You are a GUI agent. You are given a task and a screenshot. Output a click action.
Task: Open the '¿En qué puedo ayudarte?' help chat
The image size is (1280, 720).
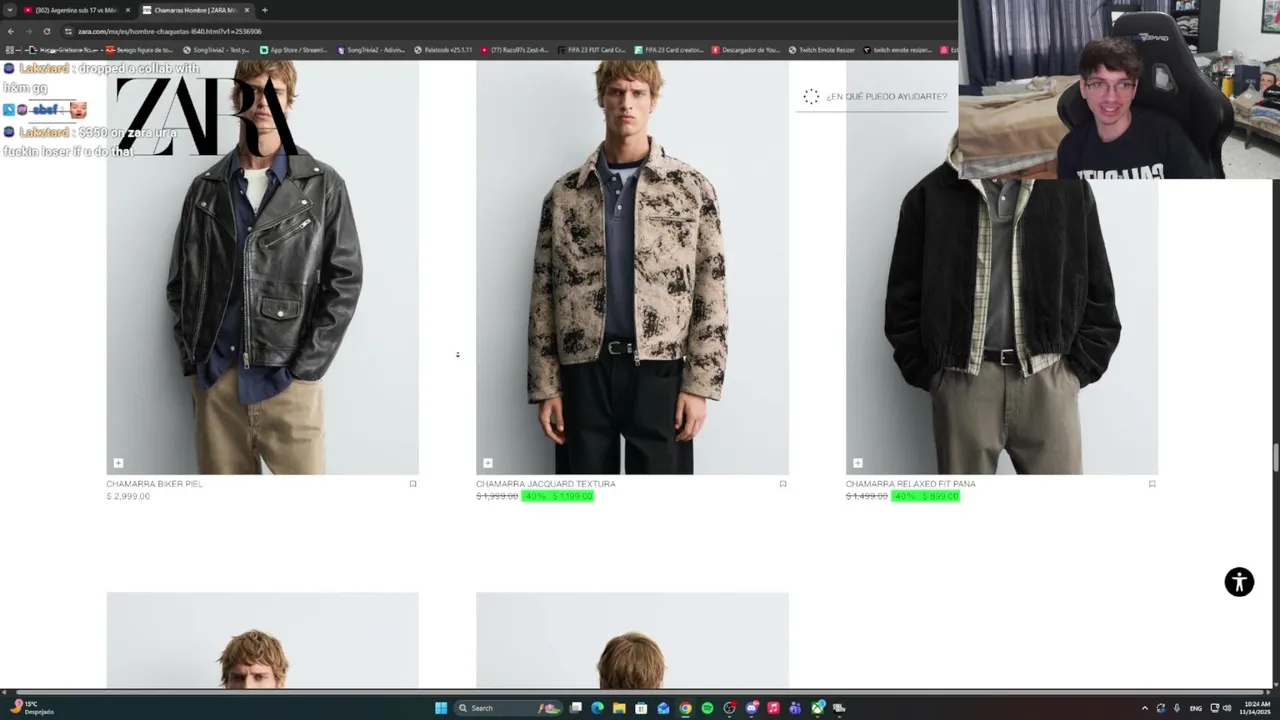pyautogui.click(x=875, y=97)
